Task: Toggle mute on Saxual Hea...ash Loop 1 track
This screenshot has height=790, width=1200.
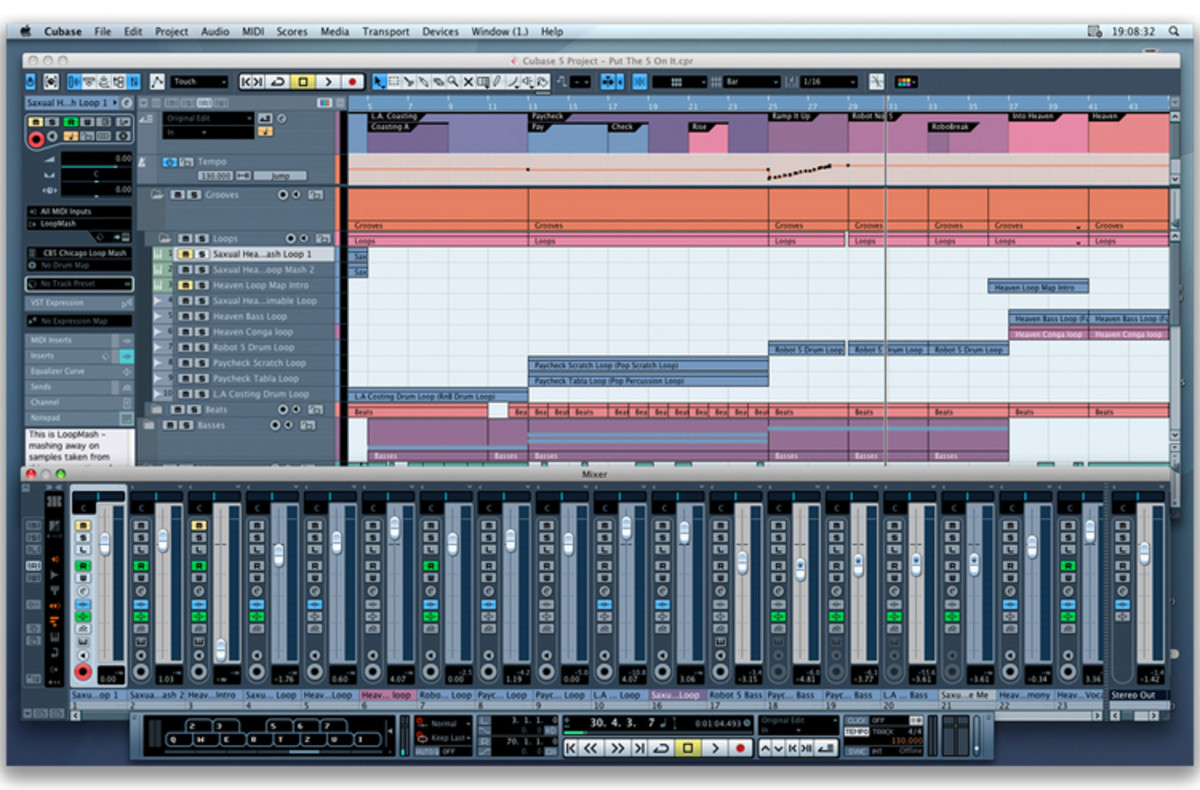Action: point(183,255)
